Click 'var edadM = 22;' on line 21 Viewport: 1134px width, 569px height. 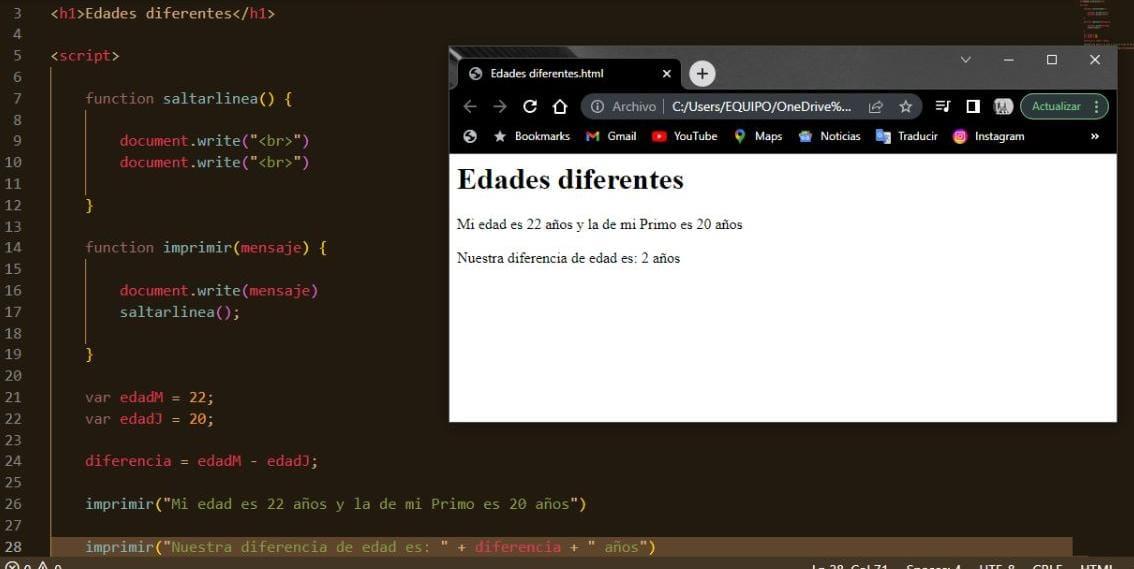coord(150,397)
